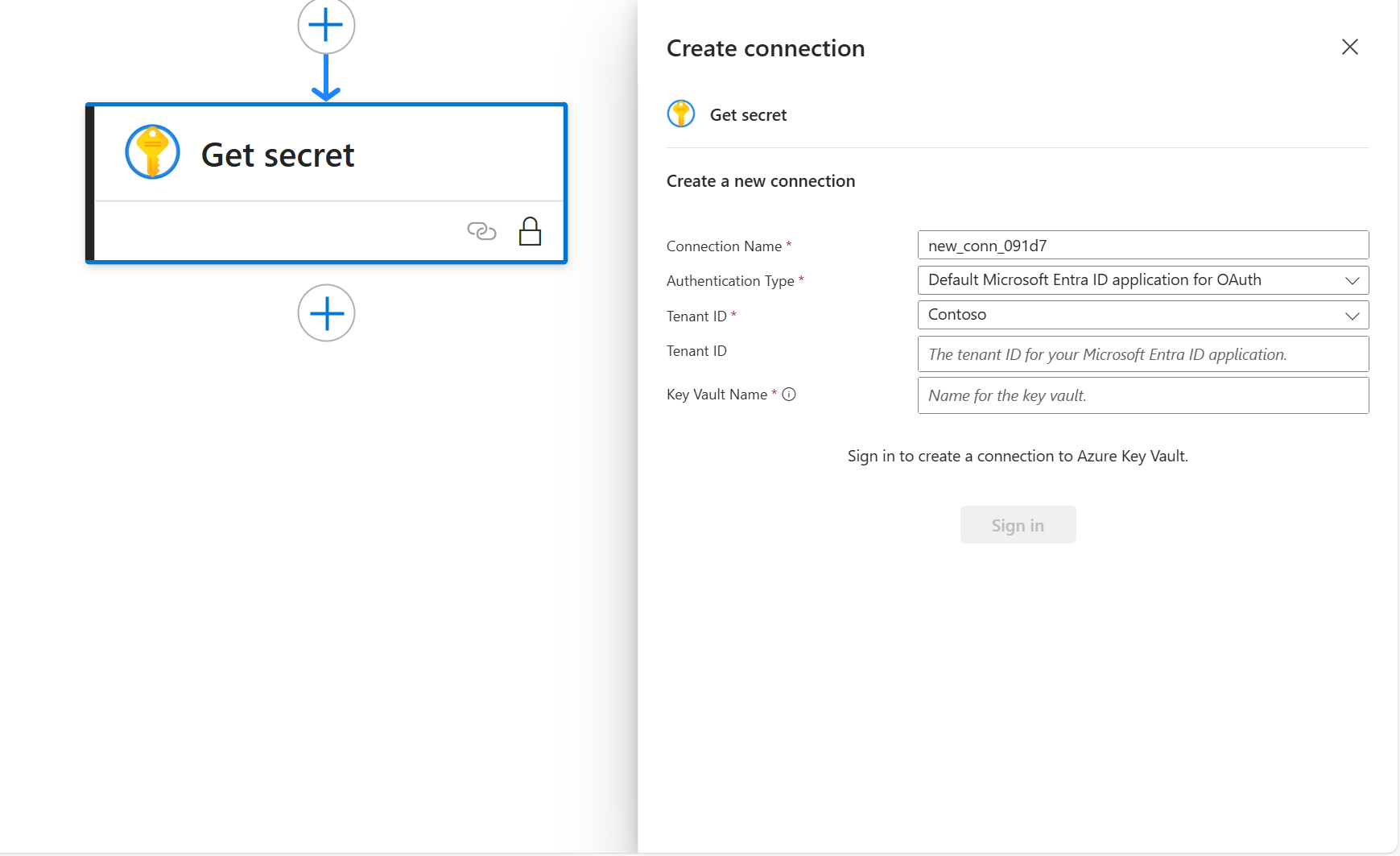Click key icon beside Get secret in panel
Screen dimensions: 1400x856
[x=681, y=114]
